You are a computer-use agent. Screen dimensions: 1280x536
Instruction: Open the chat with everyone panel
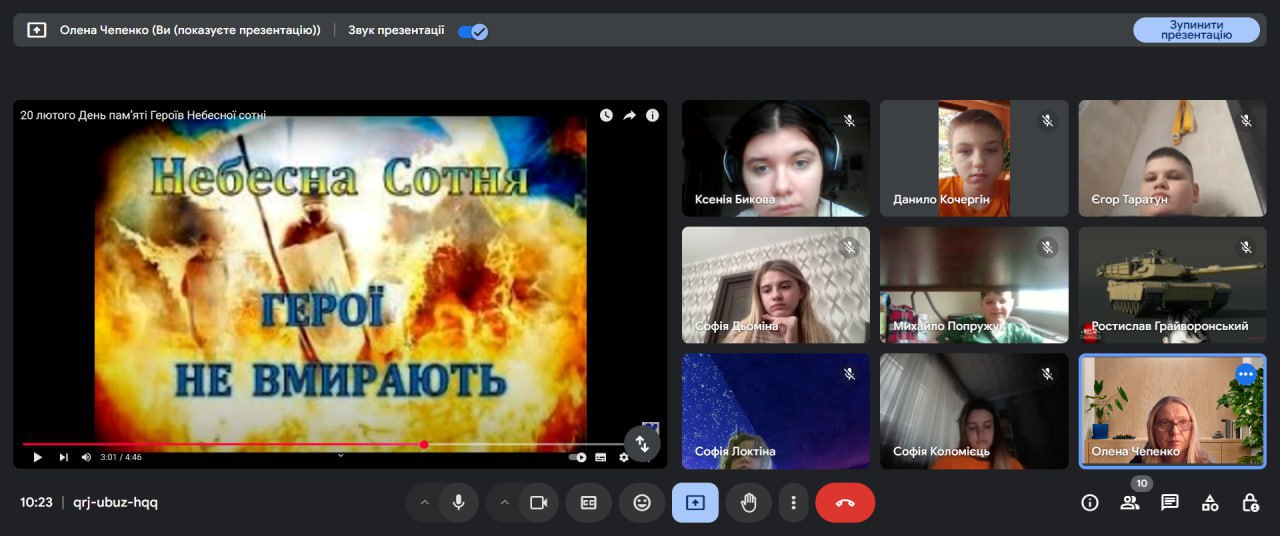1170,503
